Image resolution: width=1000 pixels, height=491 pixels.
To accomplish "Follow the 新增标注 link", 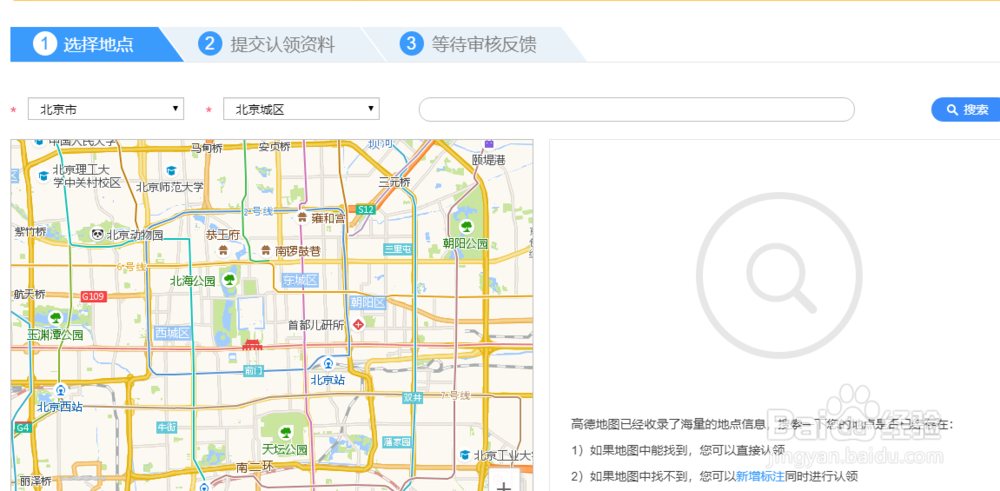I will coord(760,476).
